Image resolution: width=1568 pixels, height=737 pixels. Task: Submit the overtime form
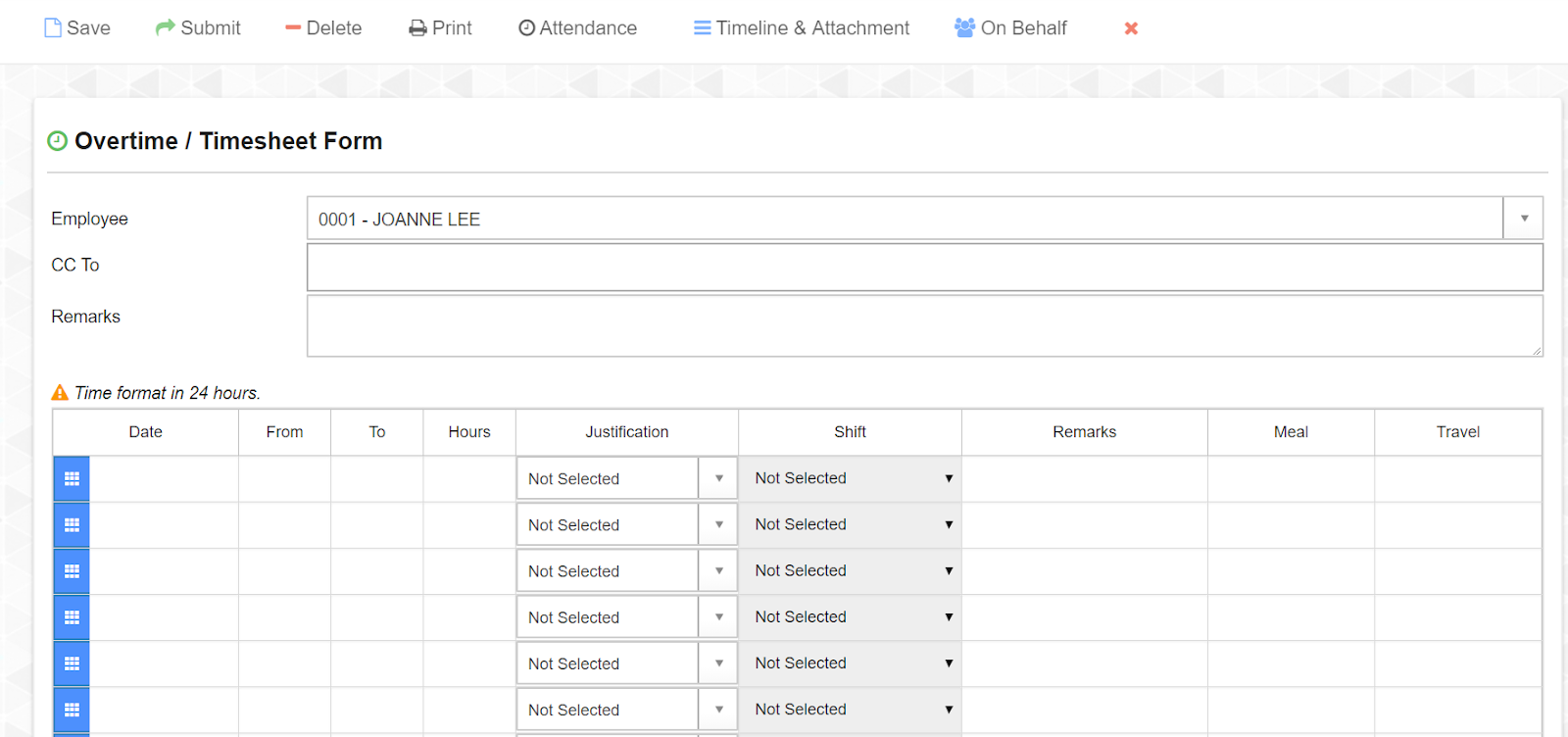point(198,28)
